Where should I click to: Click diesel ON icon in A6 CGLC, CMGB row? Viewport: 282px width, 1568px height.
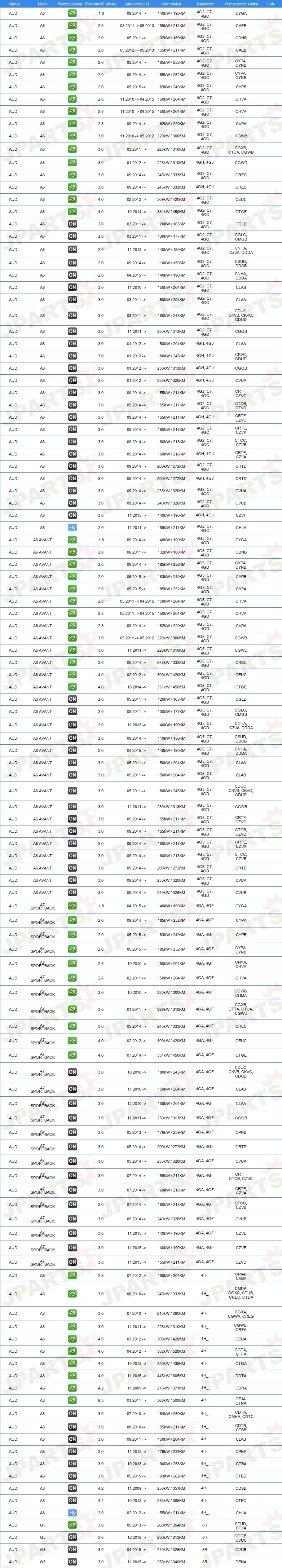point(72,236)
